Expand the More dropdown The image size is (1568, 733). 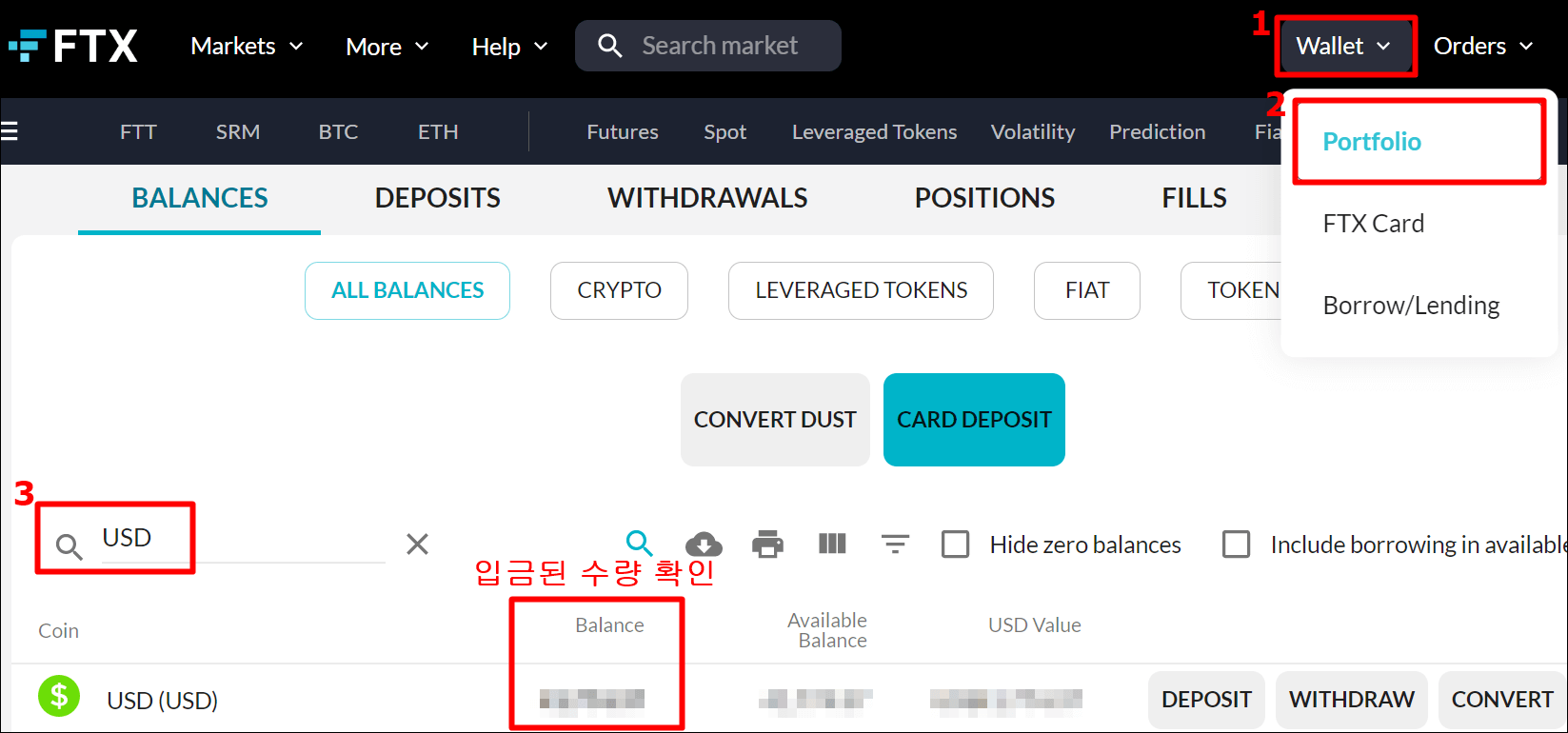click(x=387, y=47)
